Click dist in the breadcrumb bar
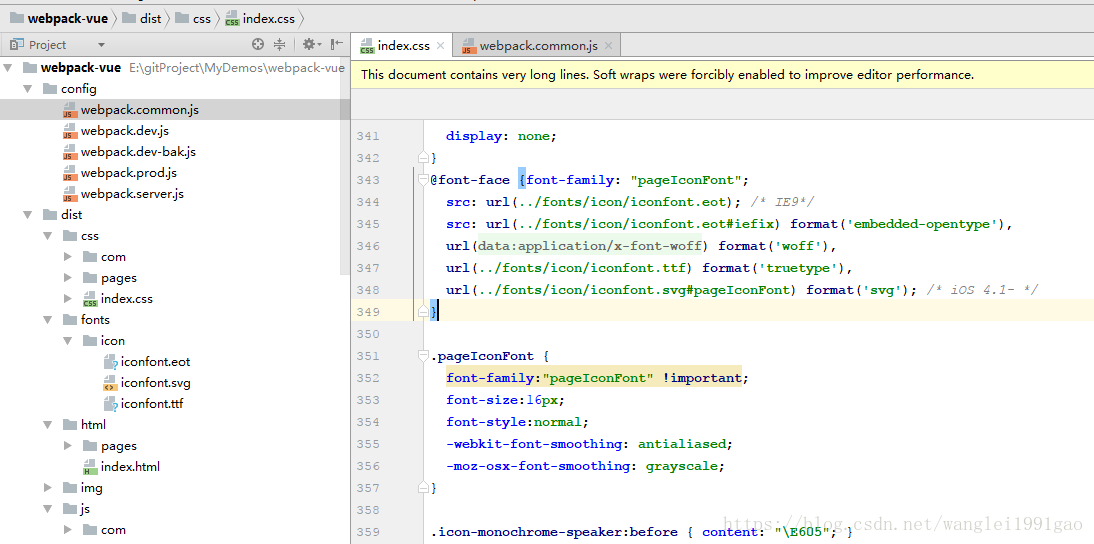The height and width of the screenshot is (544, 1094). (x=142, y=19)
